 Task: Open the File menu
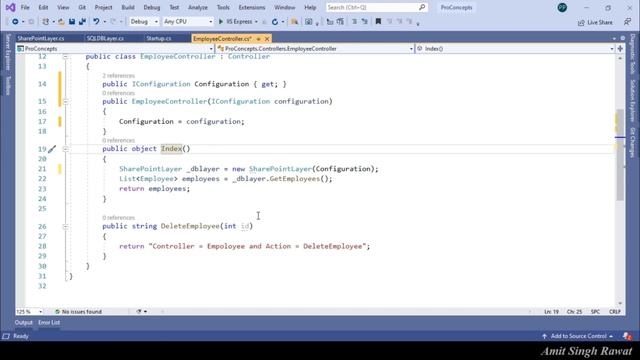click(x=25, y=7)
